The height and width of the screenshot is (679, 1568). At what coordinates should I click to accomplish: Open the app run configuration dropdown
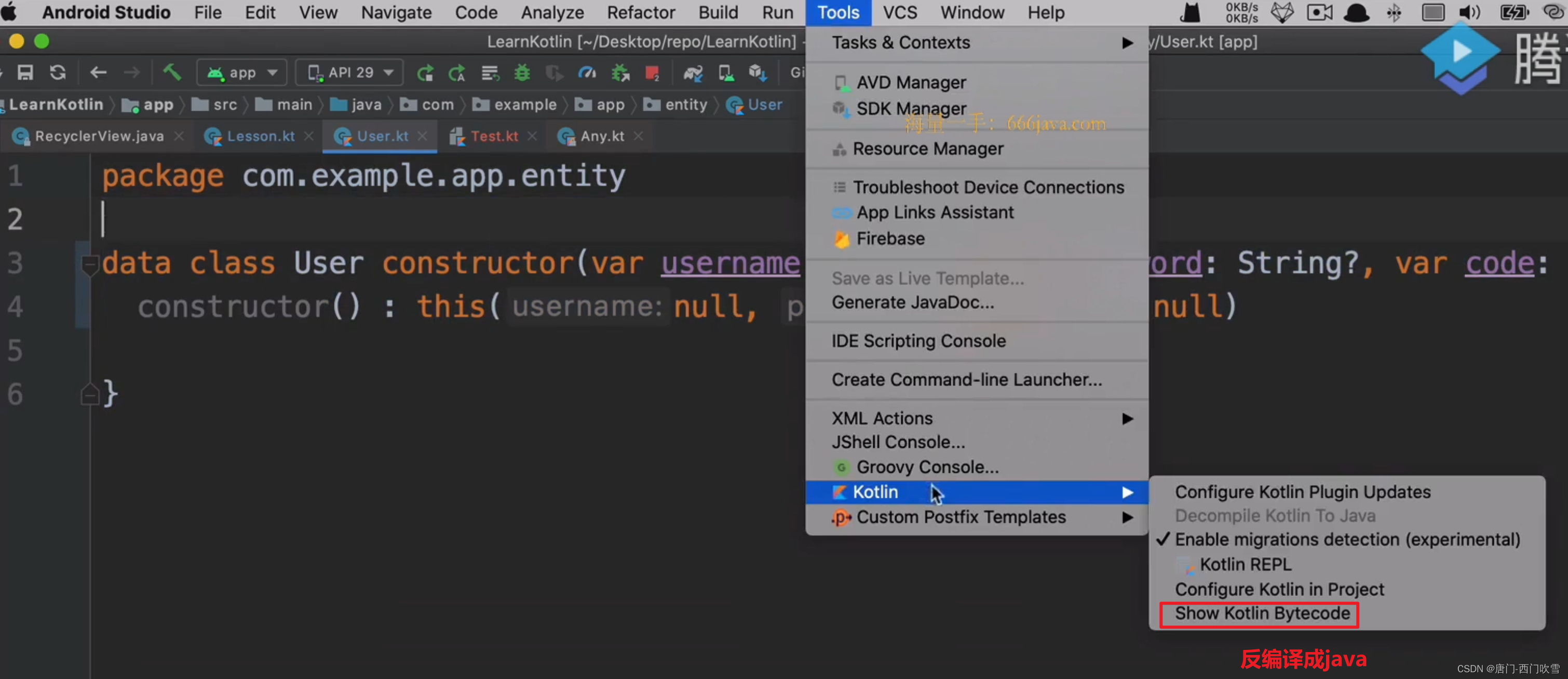coord(242,72)
